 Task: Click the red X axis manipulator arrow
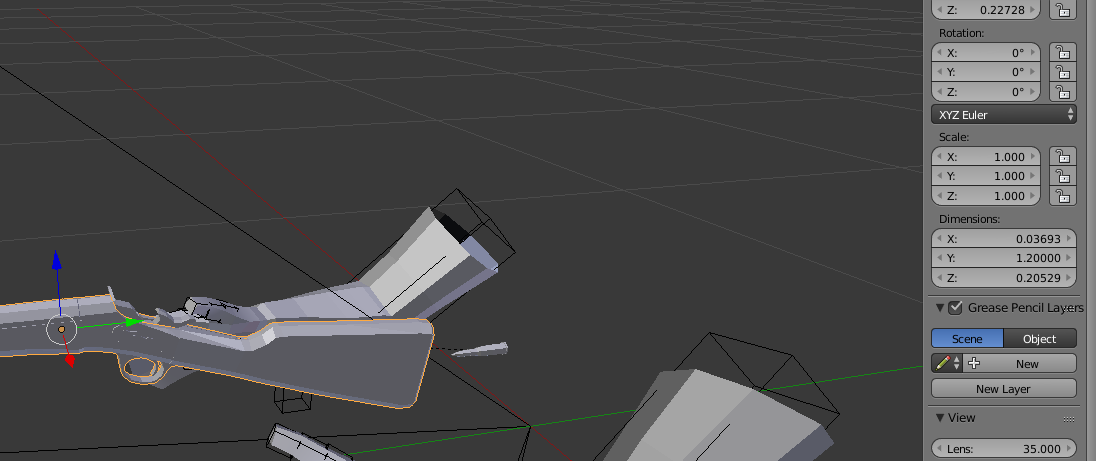(69, 360)
